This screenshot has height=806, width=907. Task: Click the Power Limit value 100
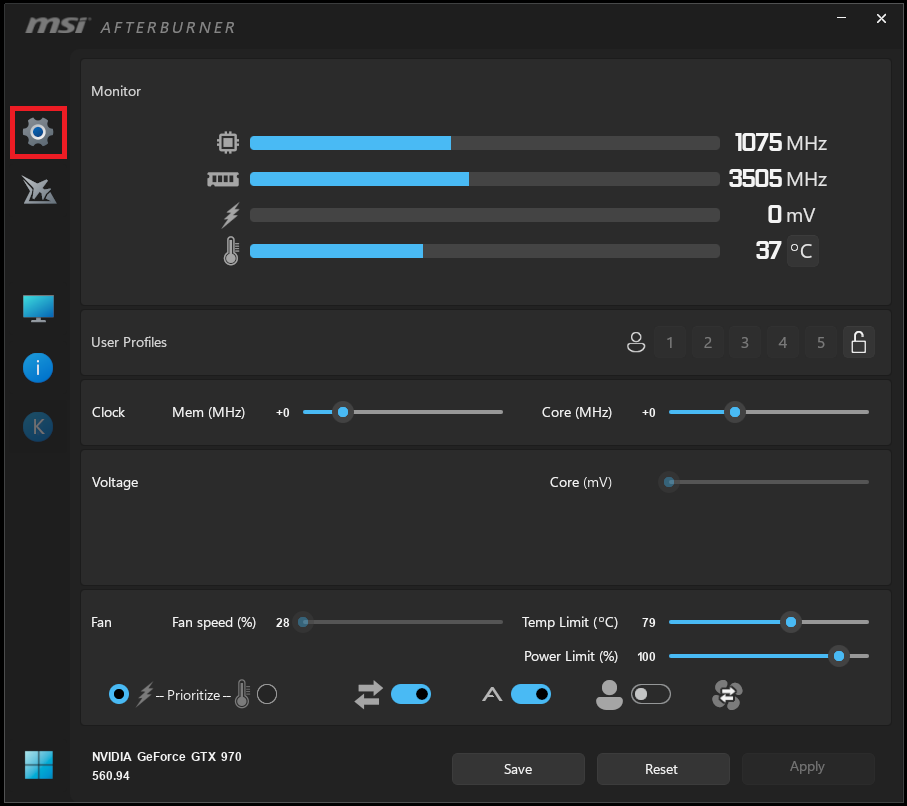[646, 657]
